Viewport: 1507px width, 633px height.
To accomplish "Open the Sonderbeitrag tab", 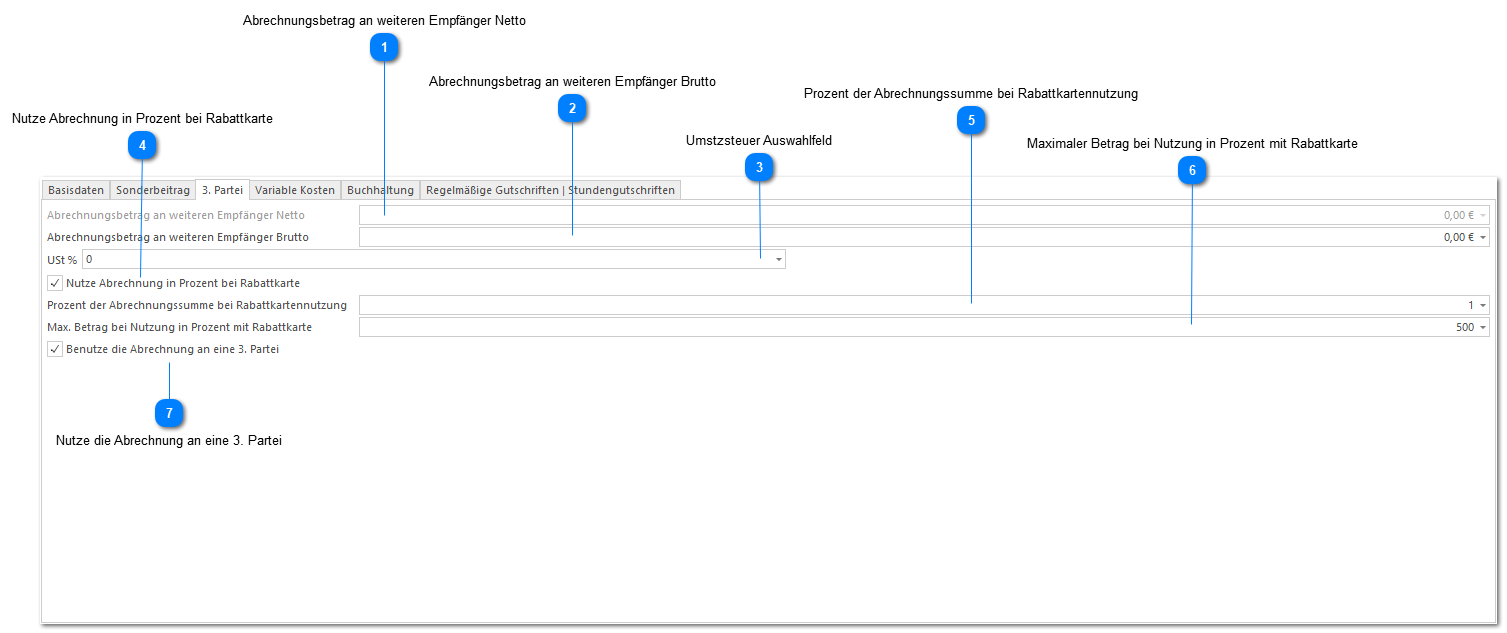I will pyautogui.click(x=153, y=190).
